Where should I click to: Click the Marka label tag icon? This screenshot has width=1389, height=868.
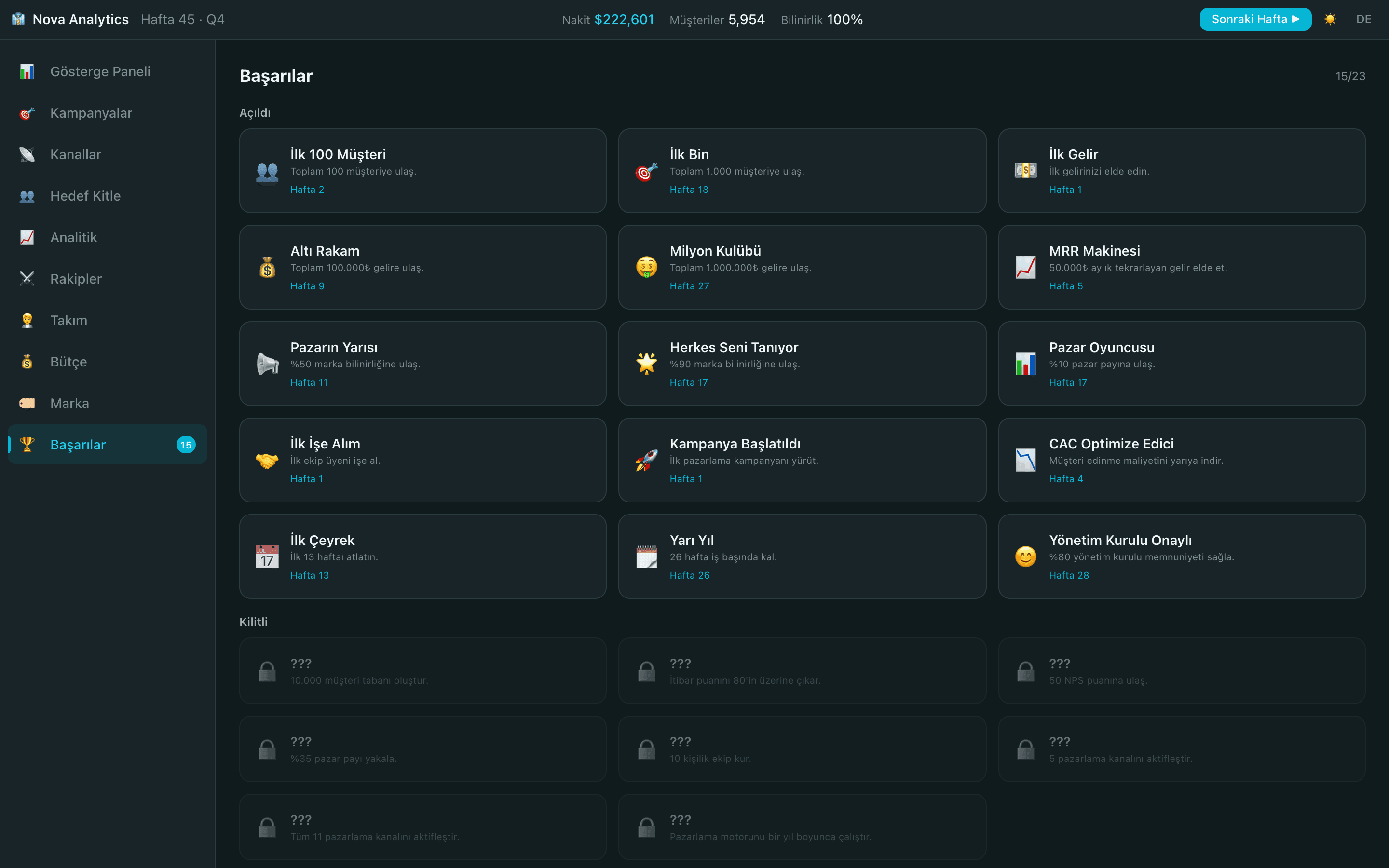point(27,403)
